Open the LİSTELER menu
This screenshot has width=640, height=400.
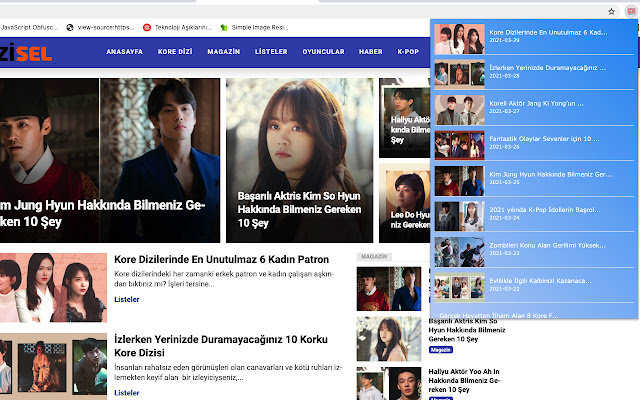coord(271,52)
